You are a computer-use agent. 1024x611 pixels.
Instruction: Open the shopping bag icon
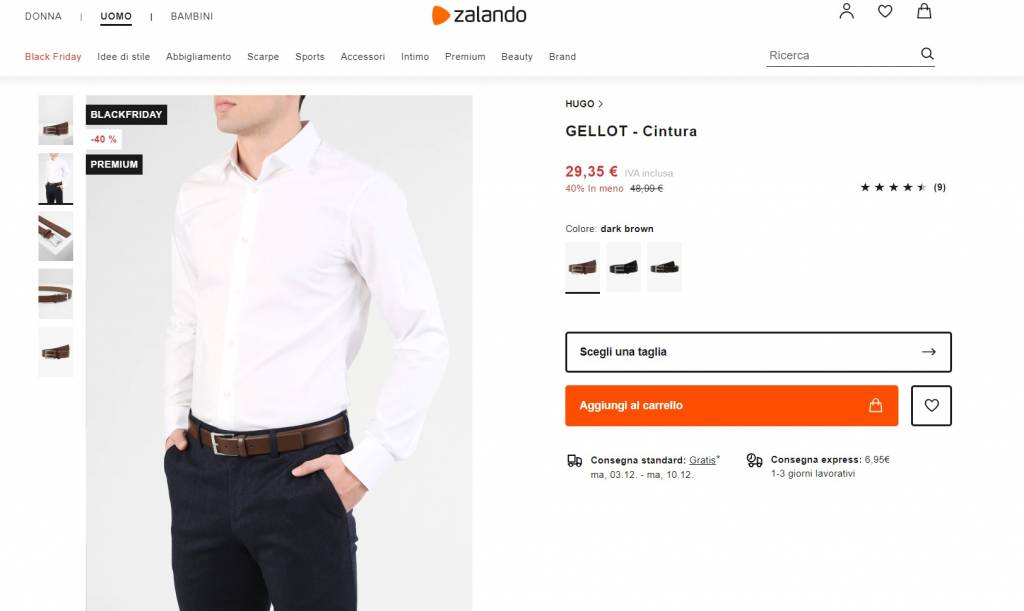click(x=924, y=12)
